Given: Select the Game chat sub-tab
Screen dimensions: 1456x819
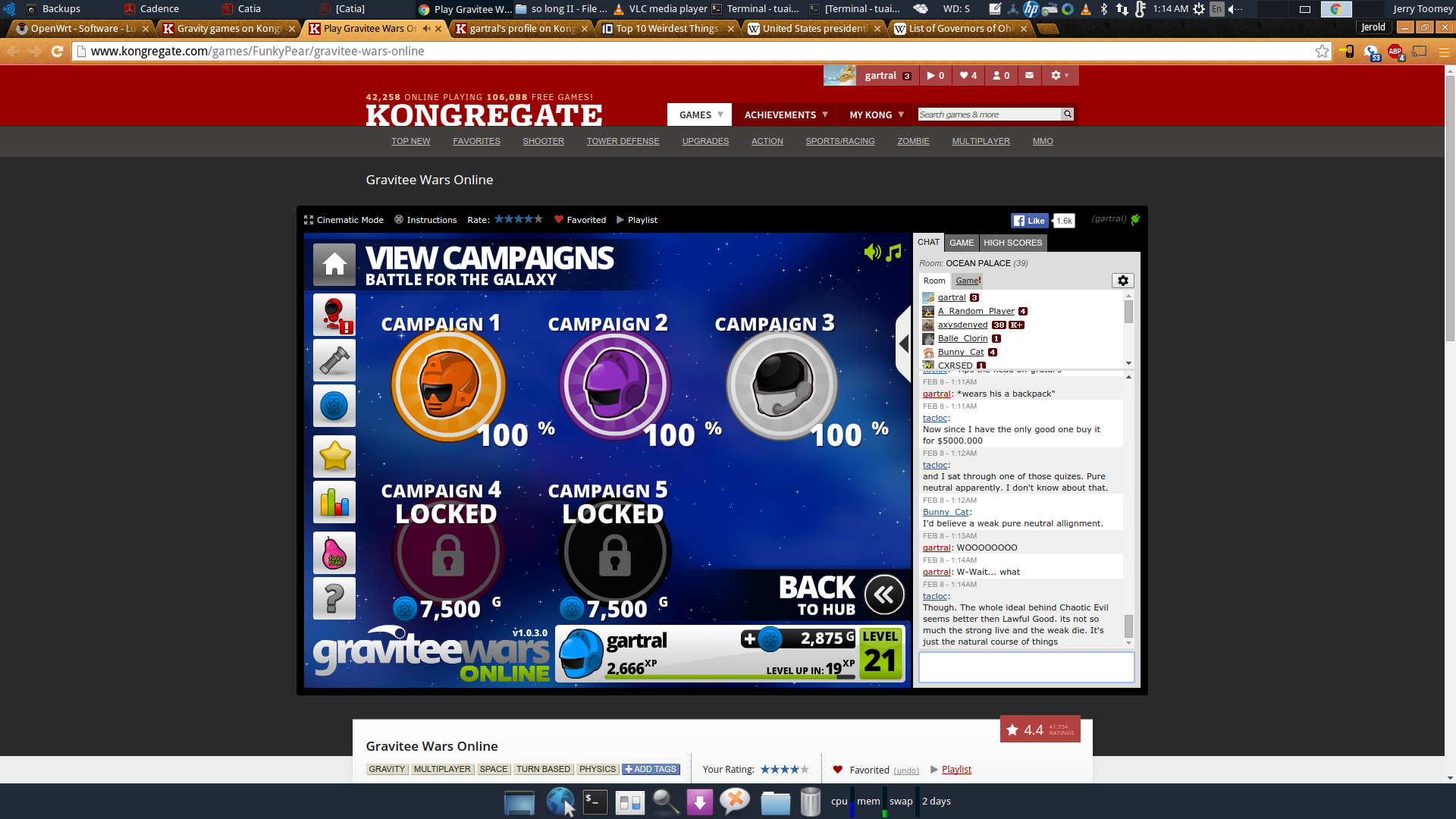Looking at the screenshot, I should point(968,281).
